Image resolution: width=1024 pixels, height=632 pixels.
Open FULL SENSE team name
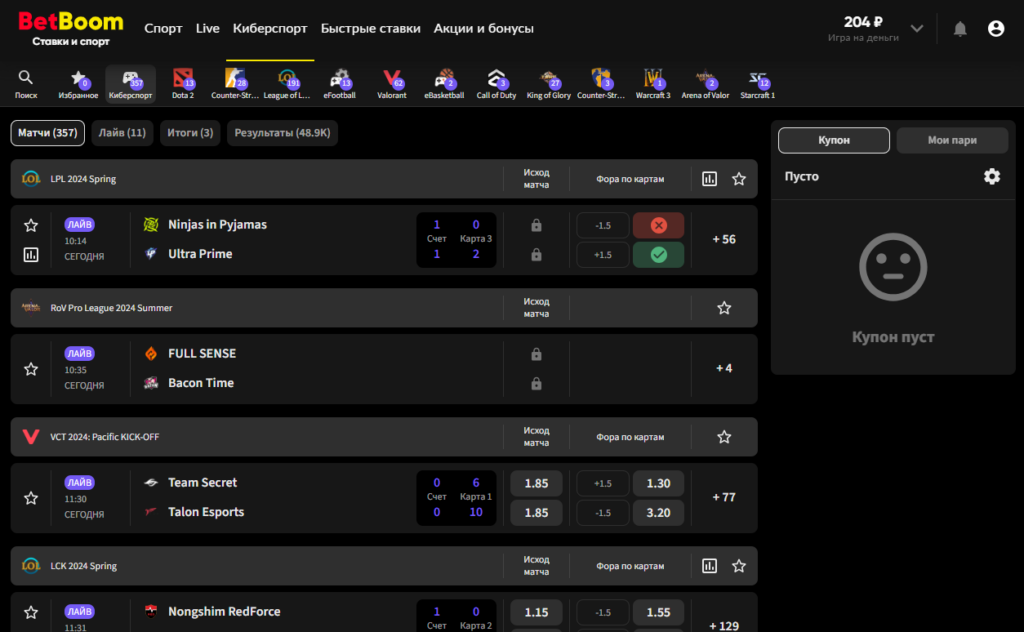(202, 354)
